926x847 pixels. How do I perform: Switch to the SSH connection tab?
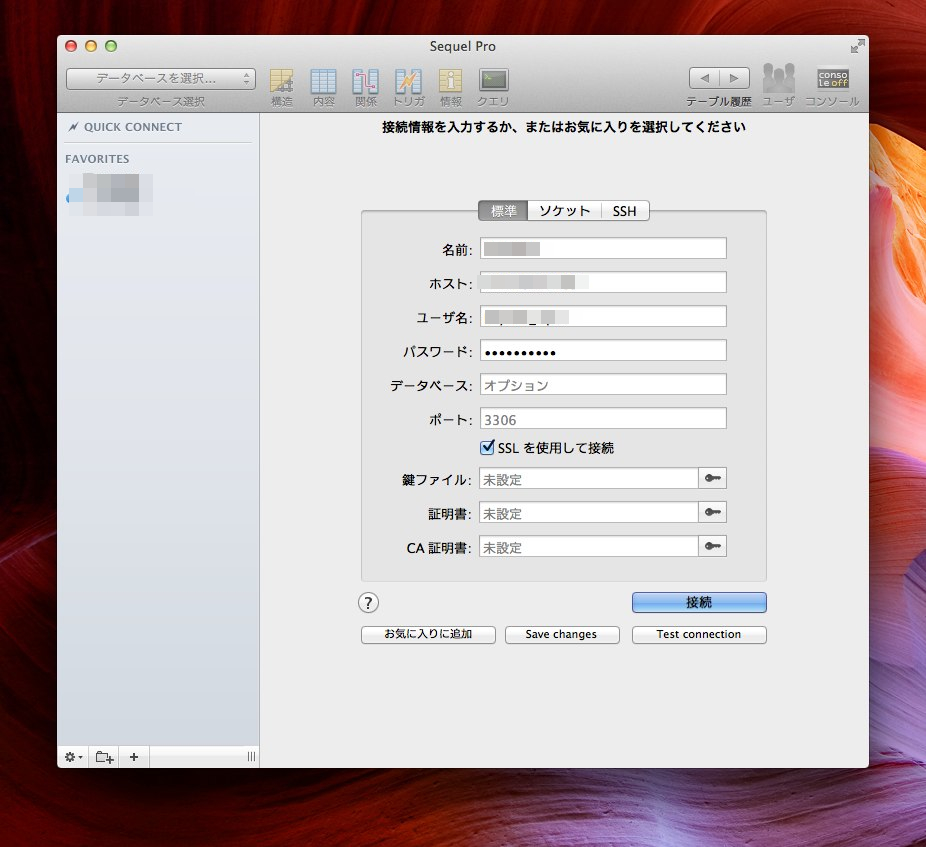coord(624,211)
